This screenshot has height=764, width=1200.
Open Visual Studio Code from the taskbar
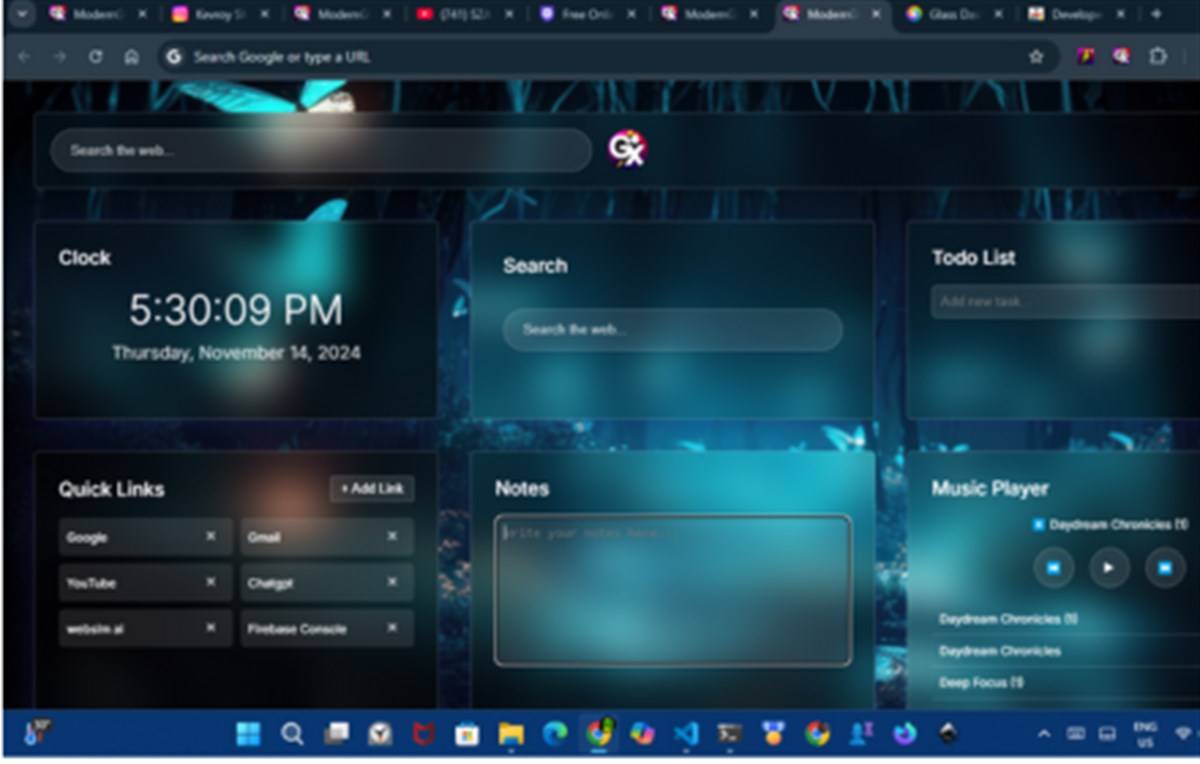coord(686,735)
